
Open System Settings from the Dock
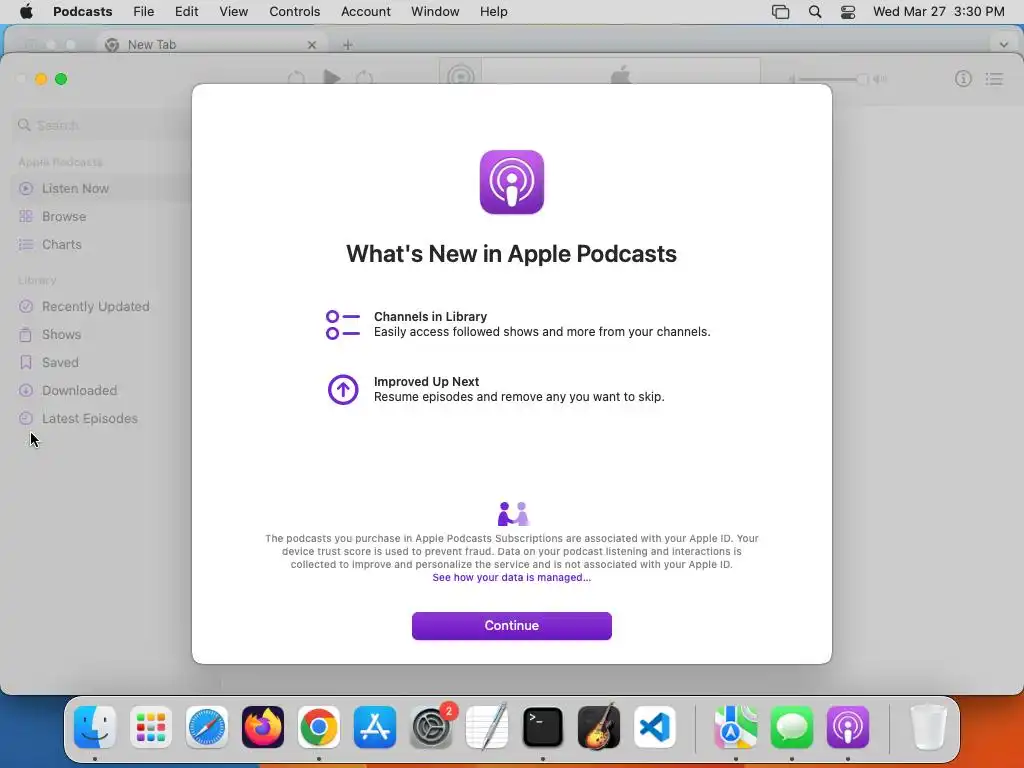431,727
